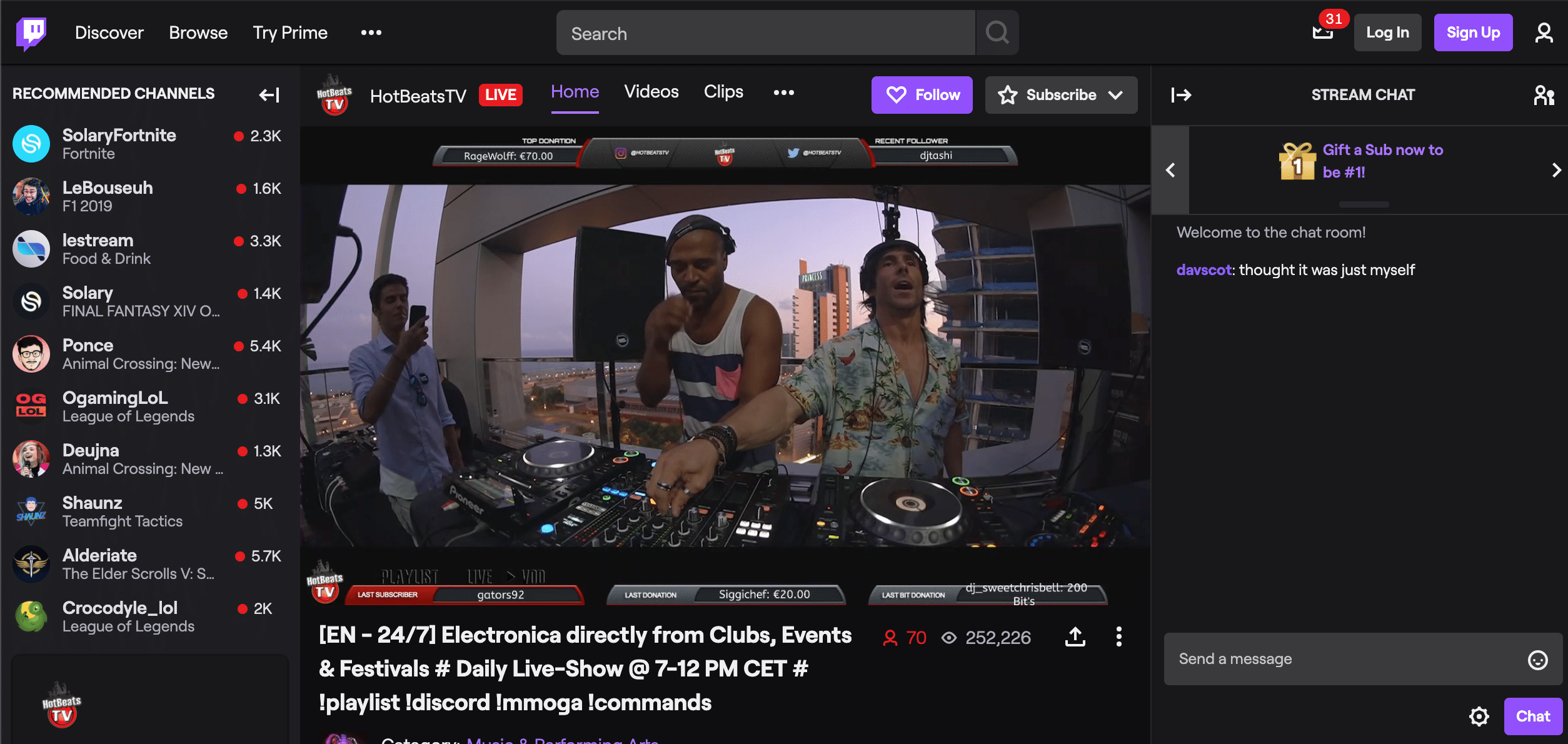Open LeBouseuh channel avatar

pos(31,196)
